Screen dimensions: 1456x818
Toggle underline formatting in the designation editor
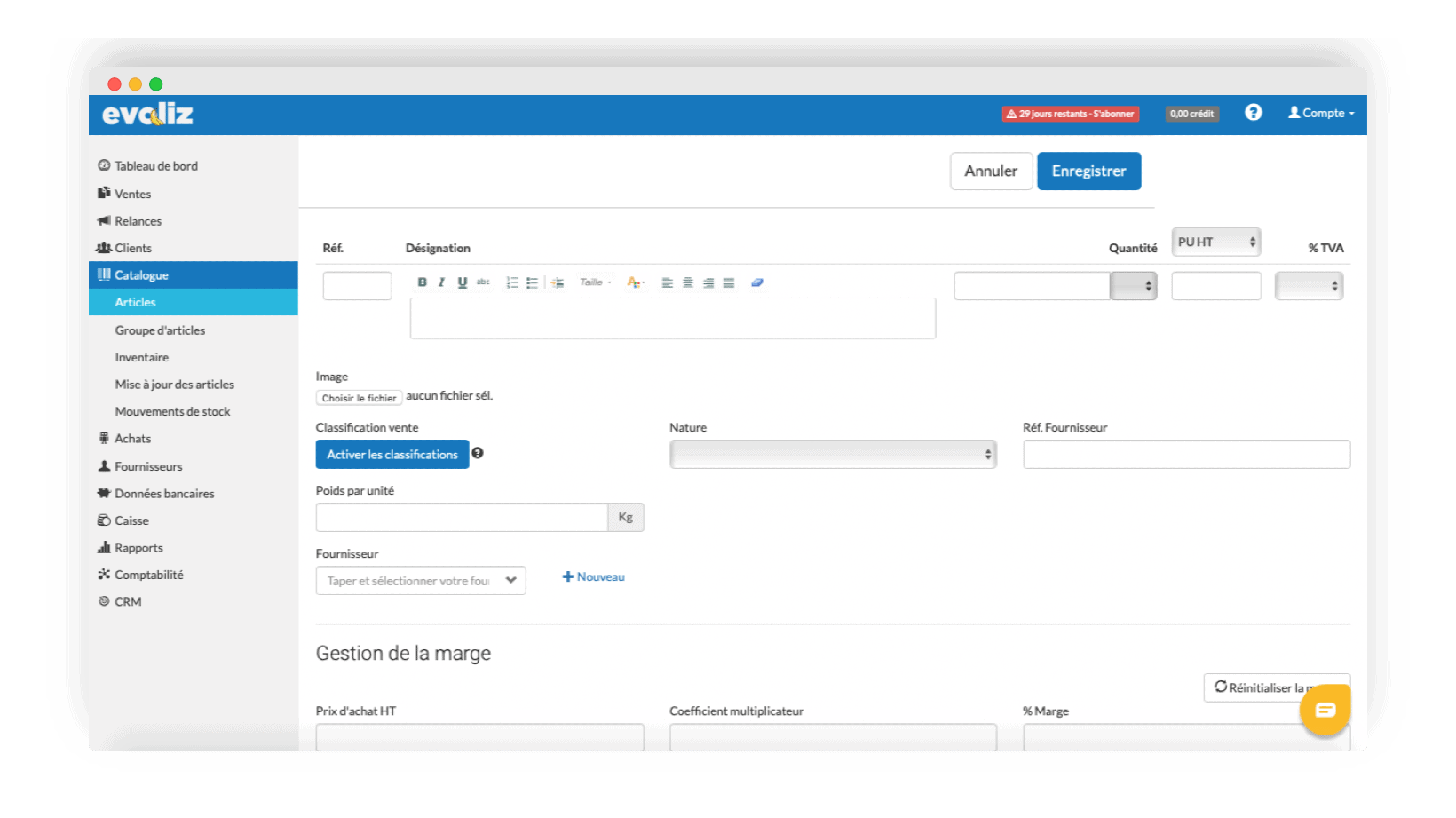coord(462,282)
